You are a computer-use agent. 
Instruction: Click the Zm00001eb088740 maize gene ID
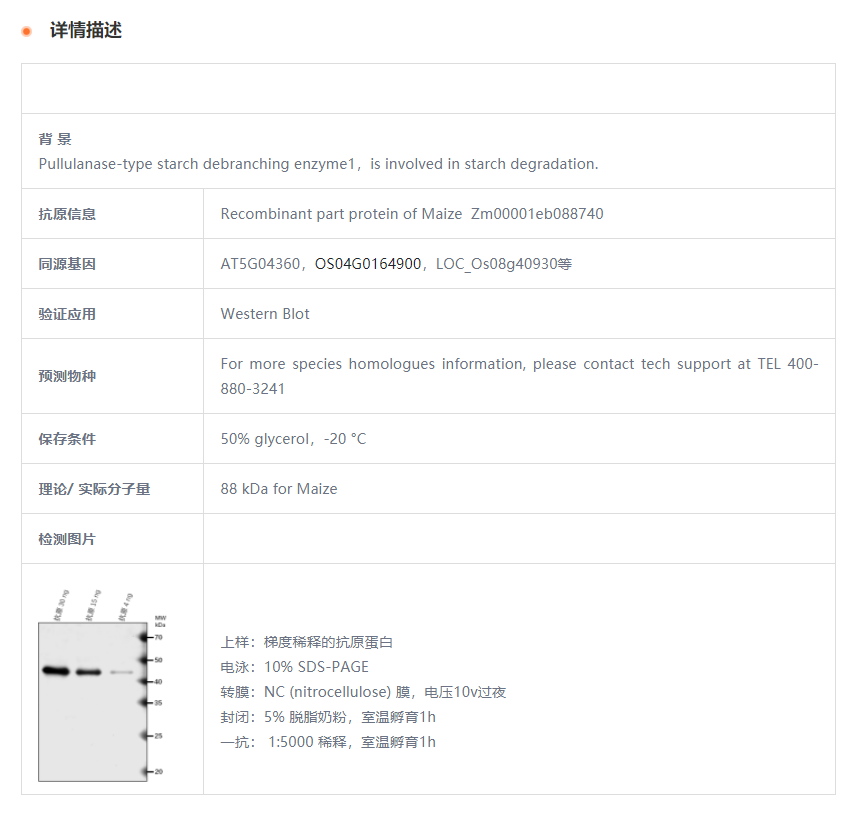(537, 214)
